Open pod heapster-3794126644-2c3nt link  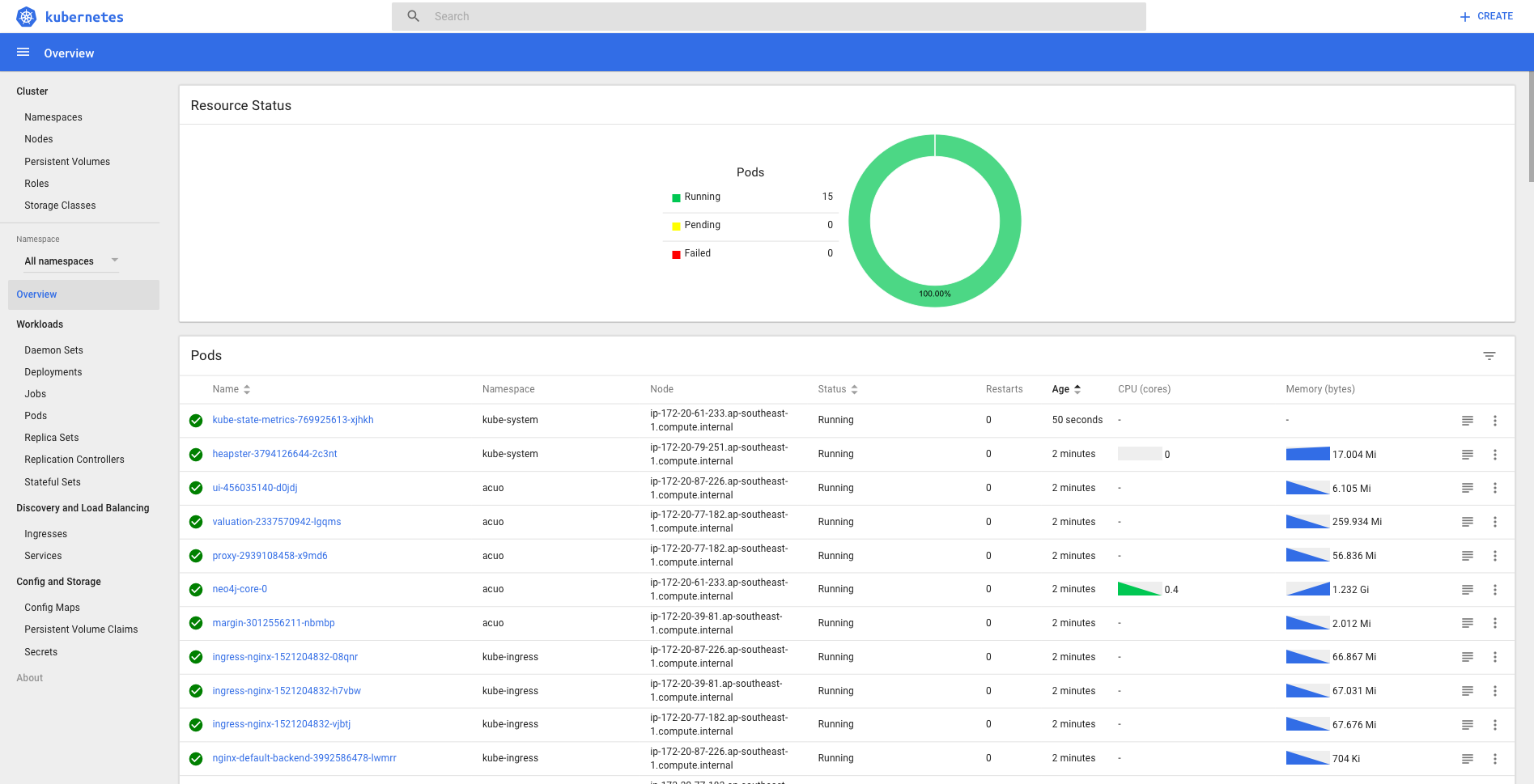click(x=274, y=454)
